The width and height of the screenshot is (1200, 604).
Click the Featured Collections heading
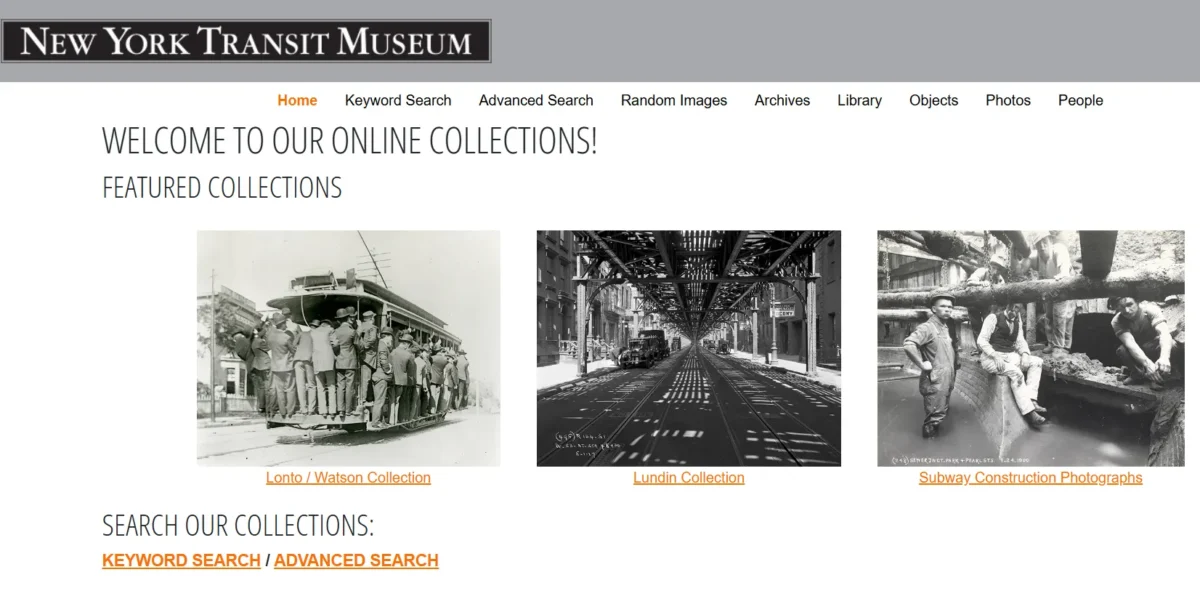click(220, 188)
